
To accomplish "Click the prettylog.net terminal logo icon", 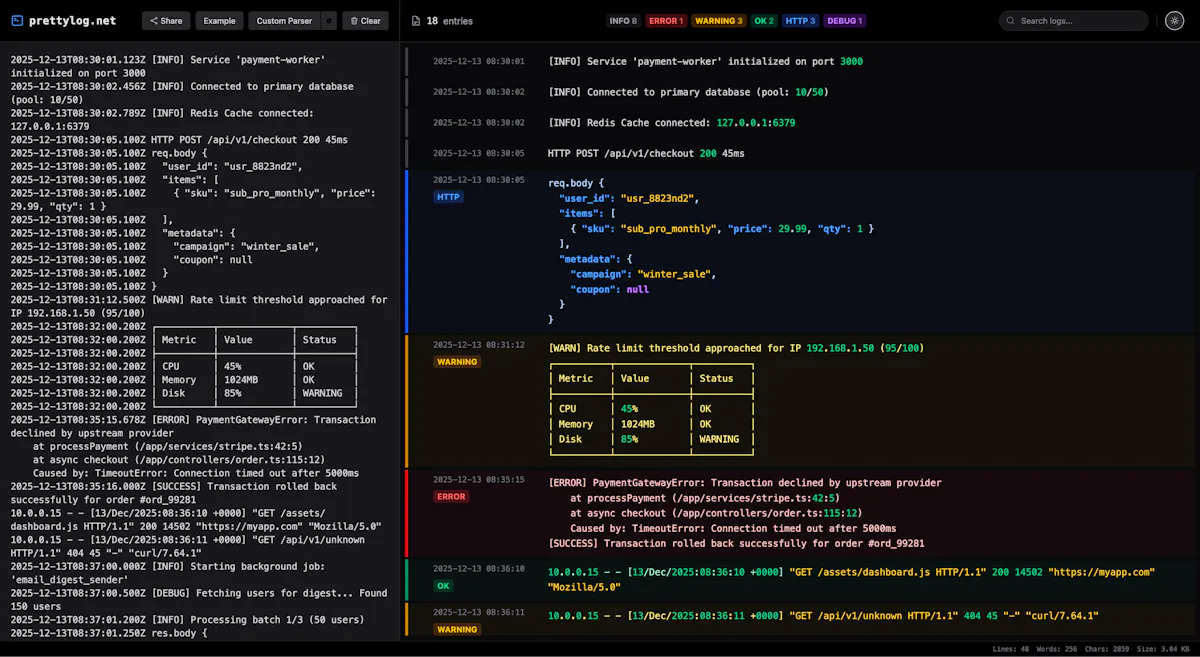I will (x=17, y=20).
